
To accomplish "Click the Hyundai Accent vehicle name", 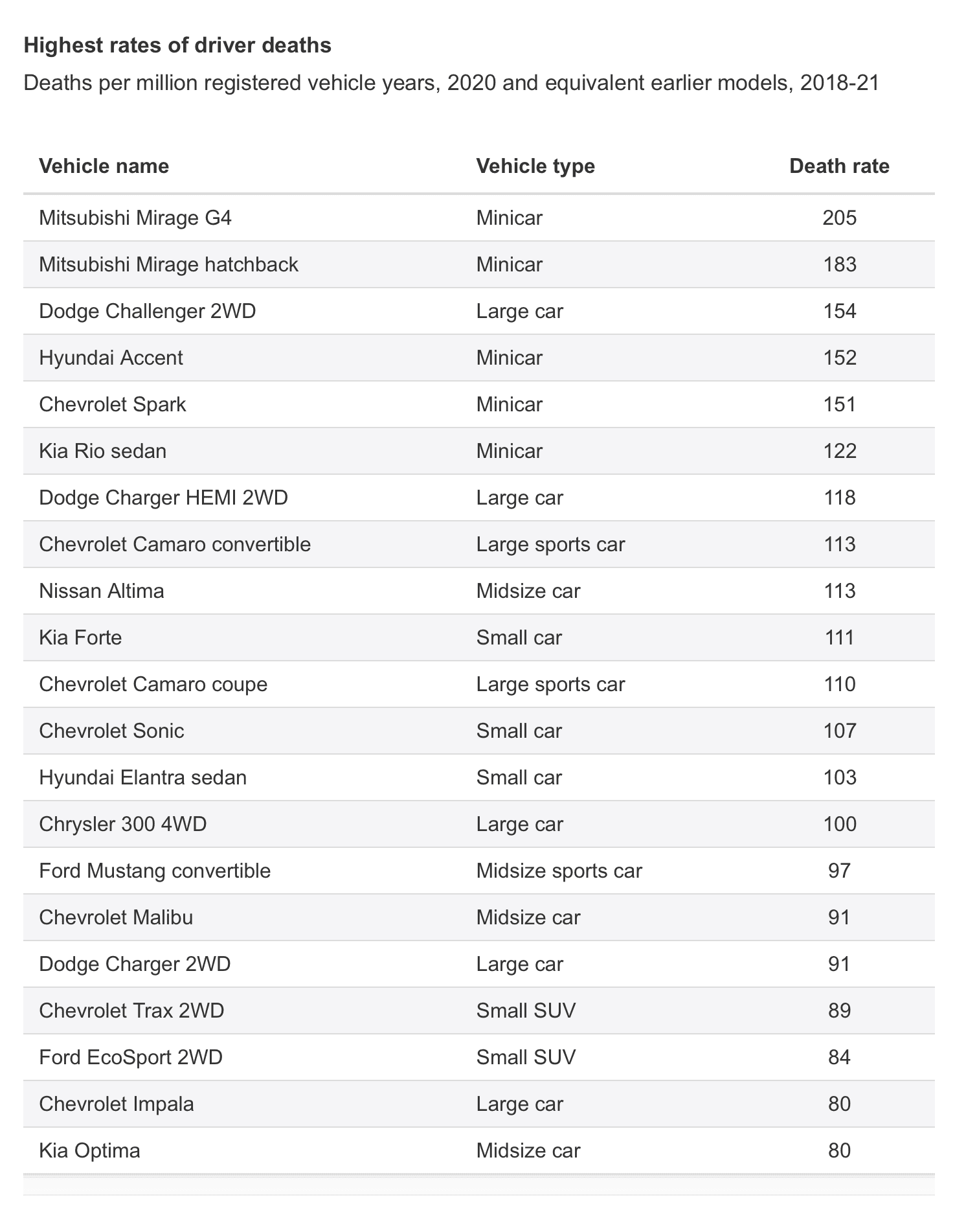I will coord(111,358).
